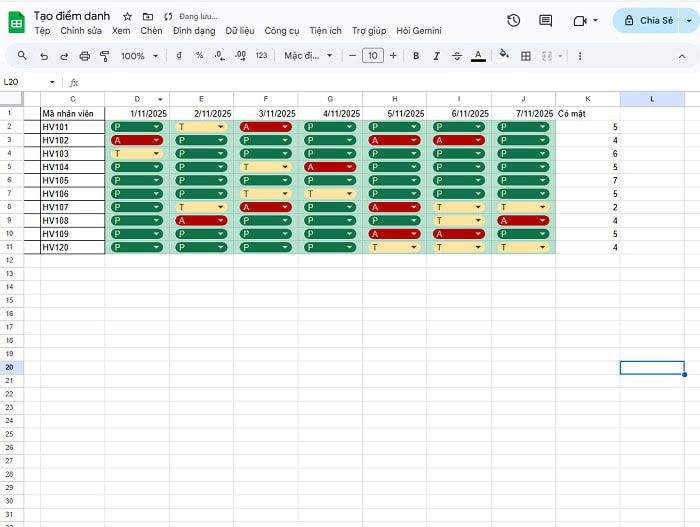Viewport: 700px width, 527px height.
Task: Collapse the menus with chevron up
Action: click(x=682, y=56)
